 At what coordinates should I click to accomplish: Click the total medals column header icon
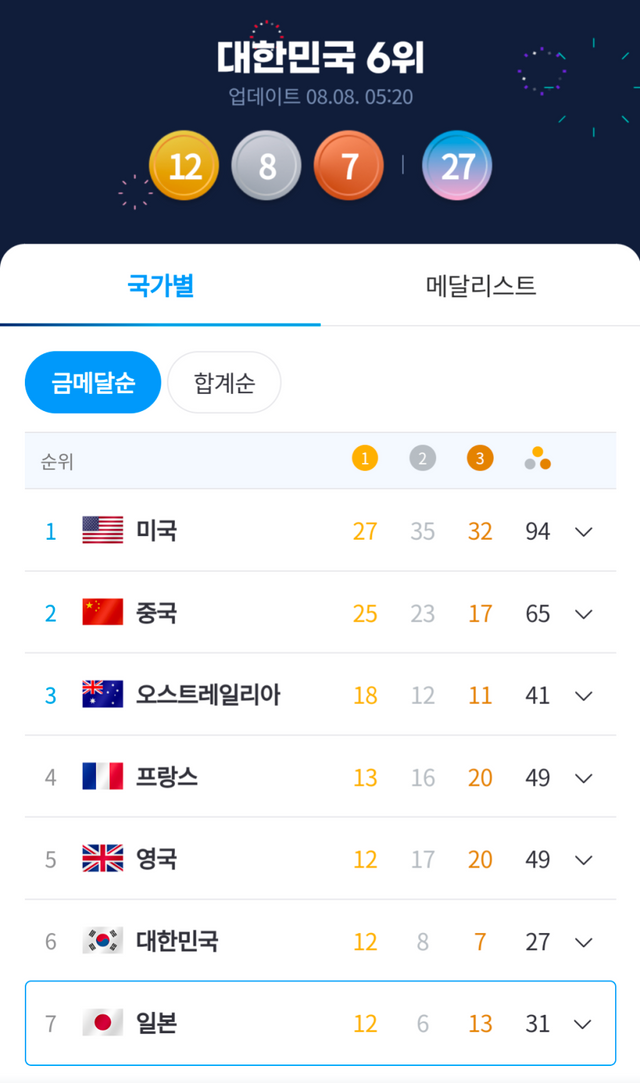(x=538, y=459)
